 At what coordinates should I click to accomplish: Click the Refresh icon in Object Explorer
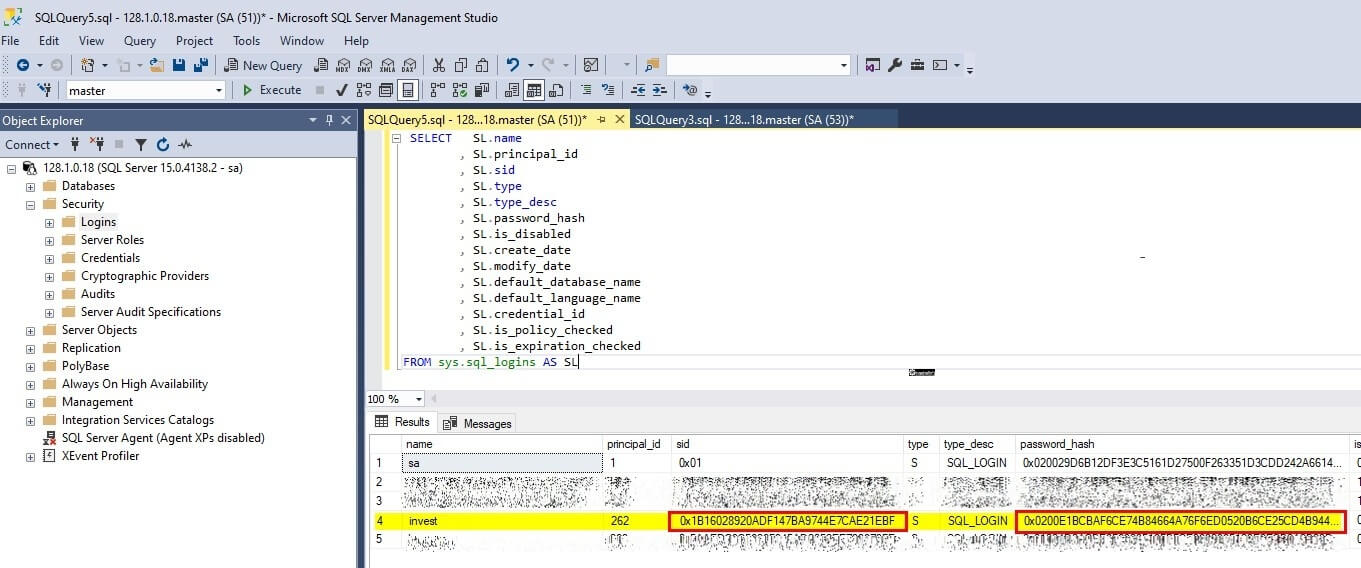click(162, 145)
